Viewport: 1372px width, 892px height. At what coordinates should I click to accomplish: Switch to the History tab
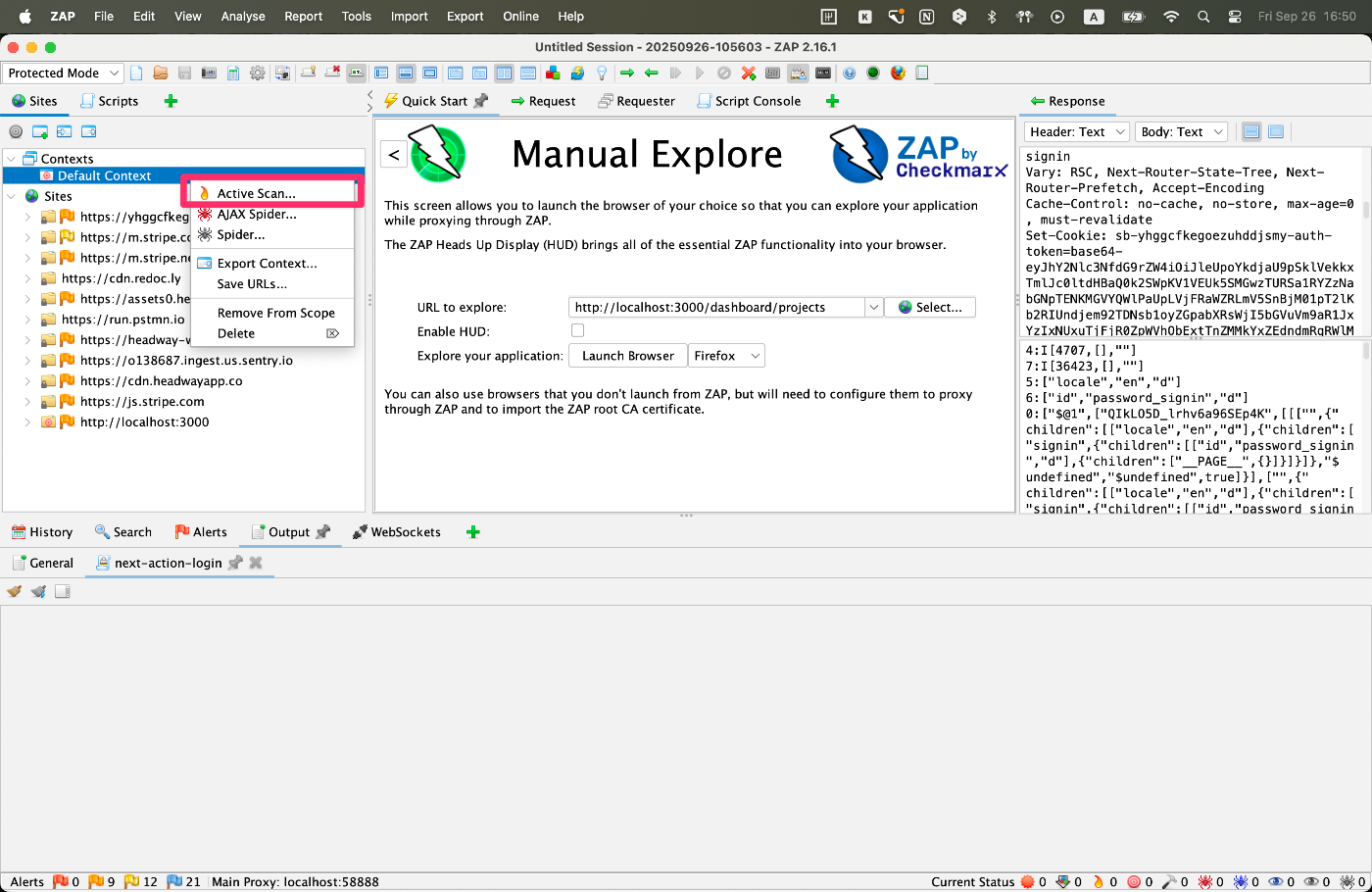coord(42,532)
